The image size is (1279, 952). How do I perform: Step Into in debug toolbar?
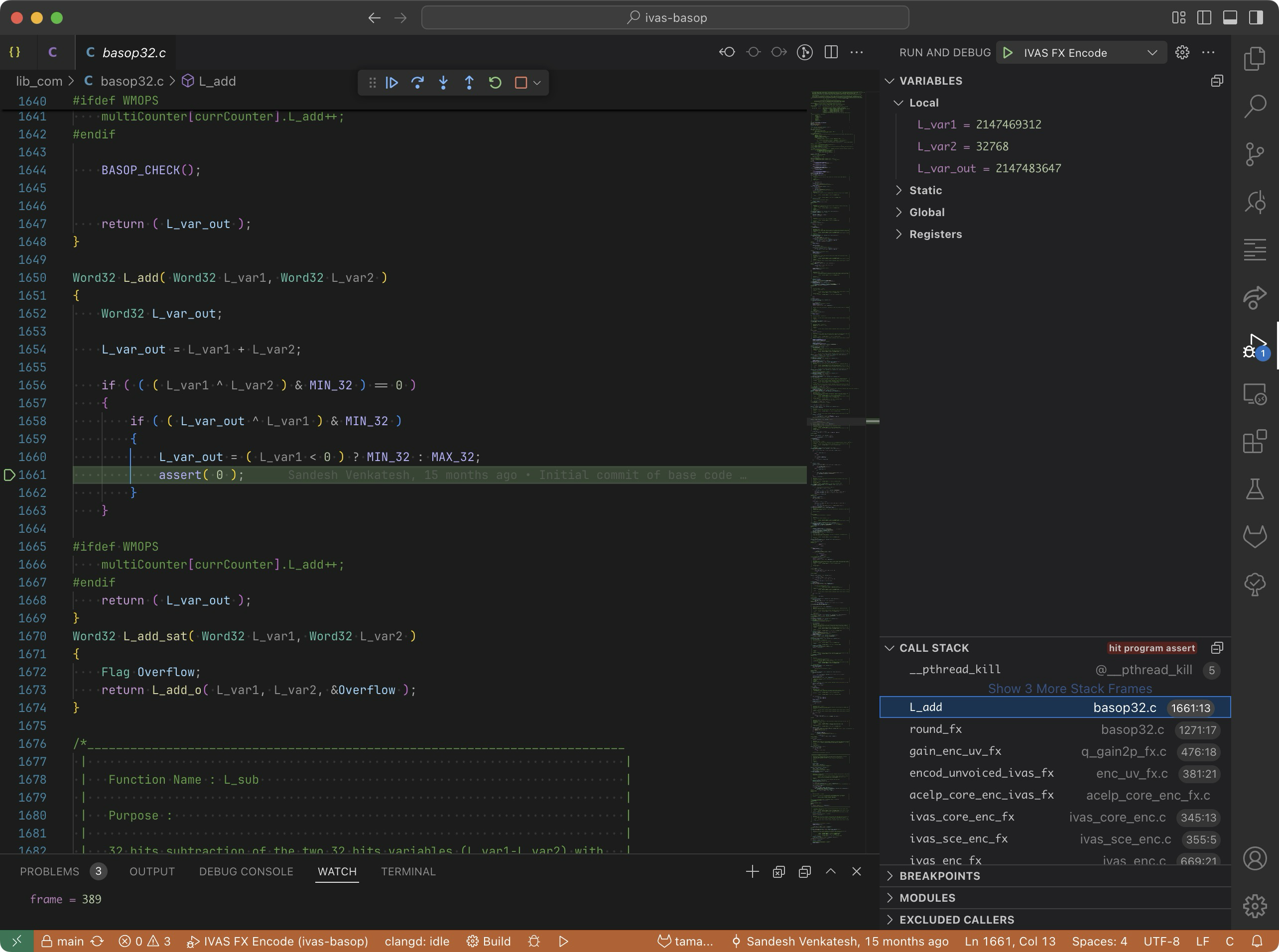click(x=443, y=83)
